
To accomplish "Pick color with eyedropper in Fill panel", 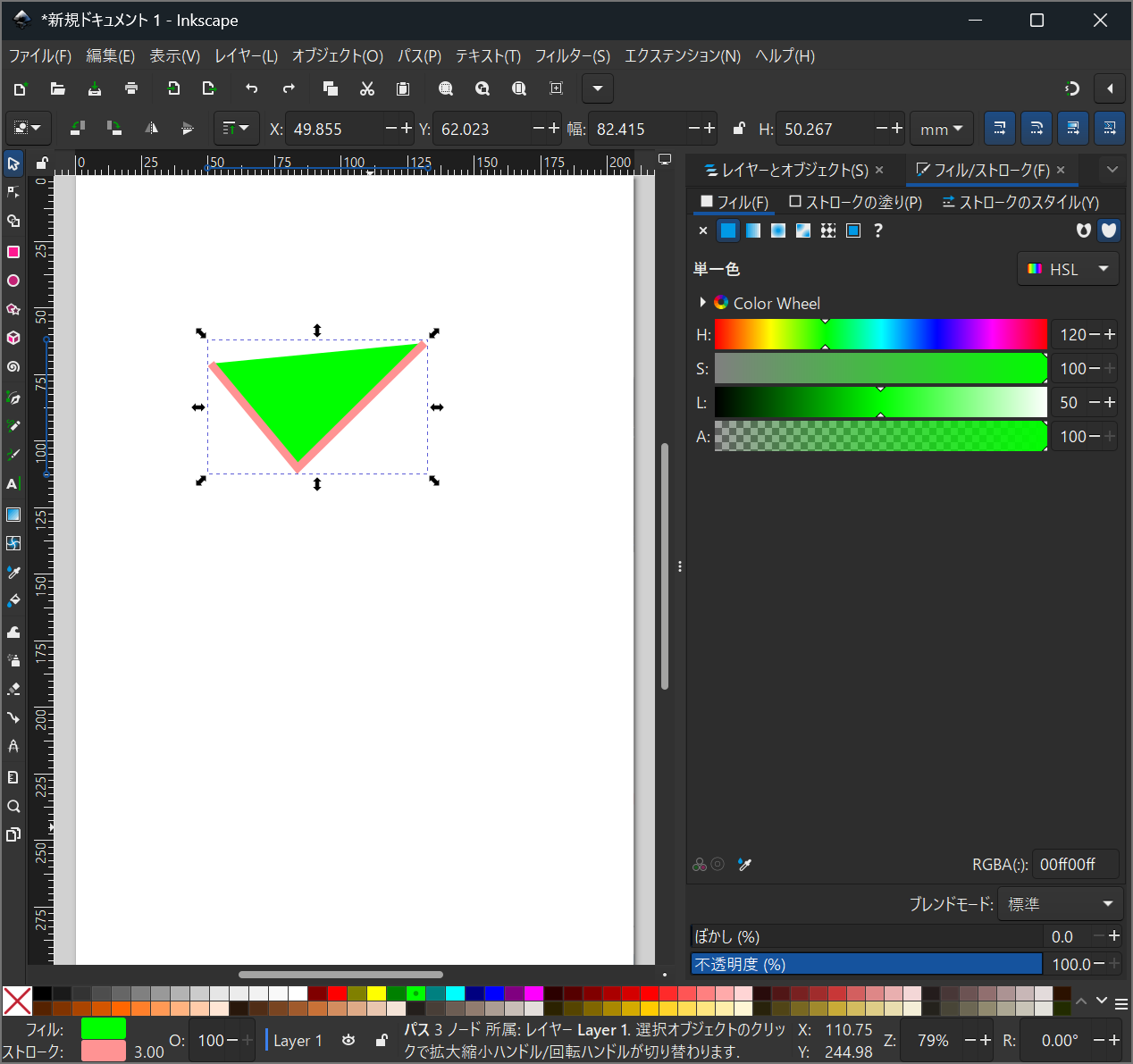I will tap(745, 864).
